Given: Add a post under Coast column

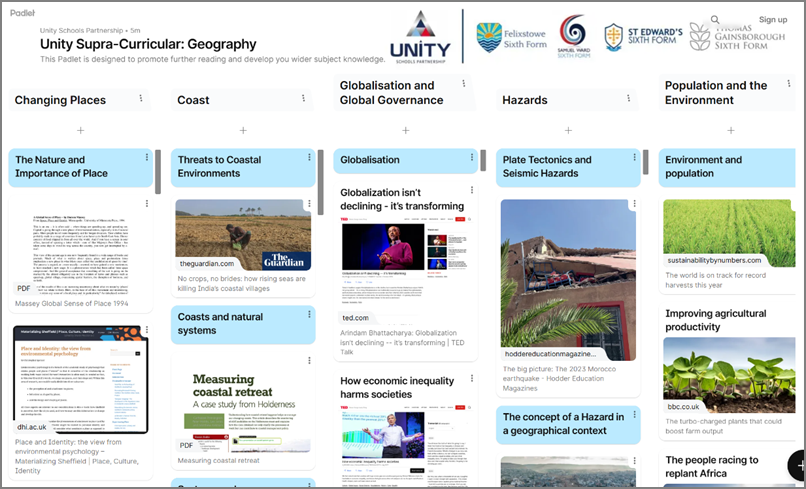Looking at the screenshot, I should pos(243,130).
